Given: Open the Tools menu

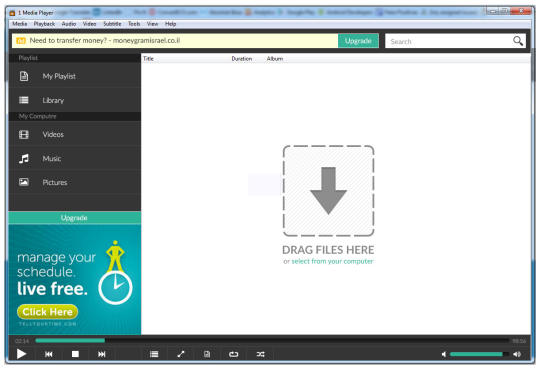Looking at the screenshot, I should (x=134, y=24).
